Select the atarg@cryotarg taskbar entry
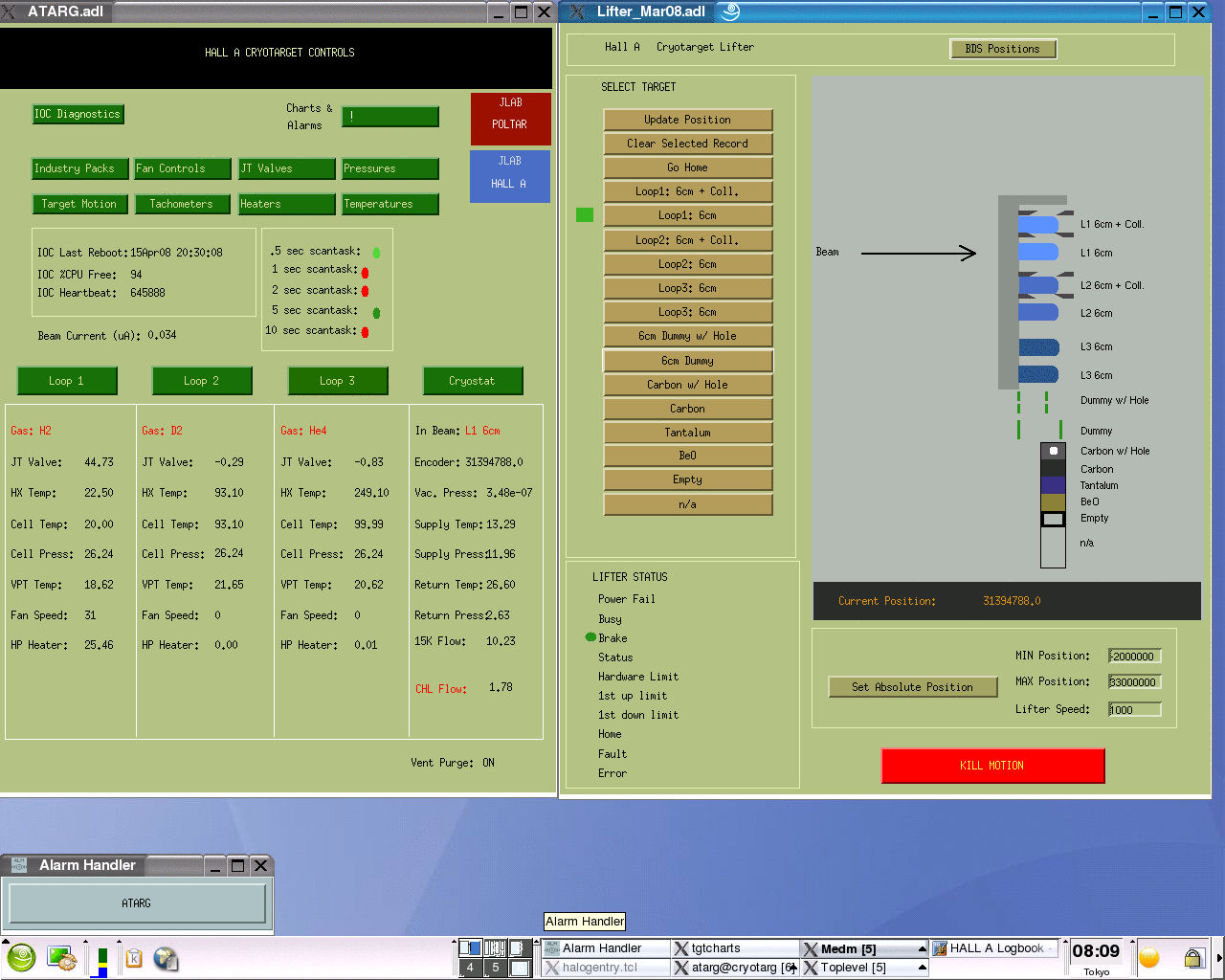Image resolution: width=1225 pixels, height=980 pixels. click(x=734, y=968)
